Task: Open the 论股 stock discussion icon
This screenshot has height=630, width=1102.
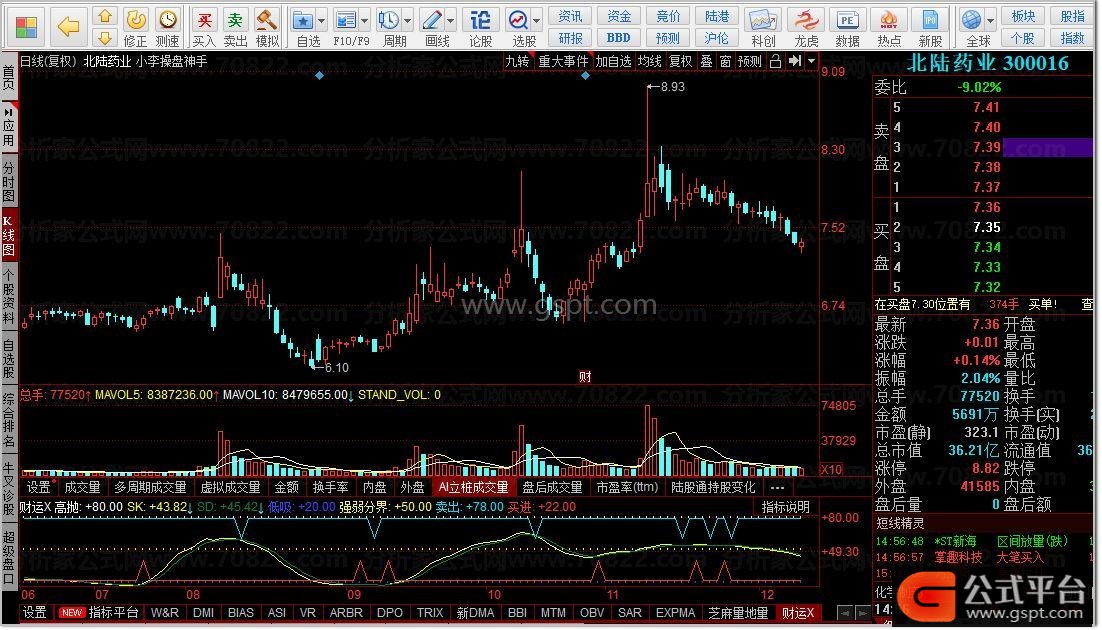Action: 480,20
